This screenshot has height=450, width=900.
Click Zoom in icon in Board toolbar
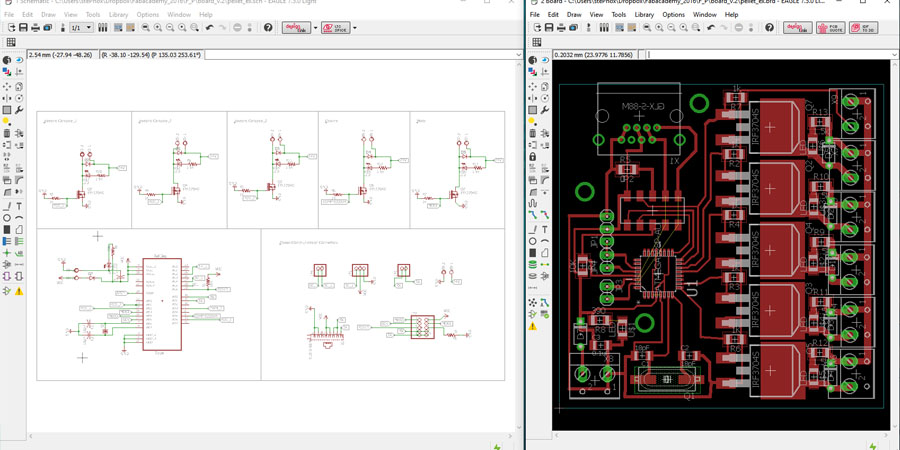[660, 28]
